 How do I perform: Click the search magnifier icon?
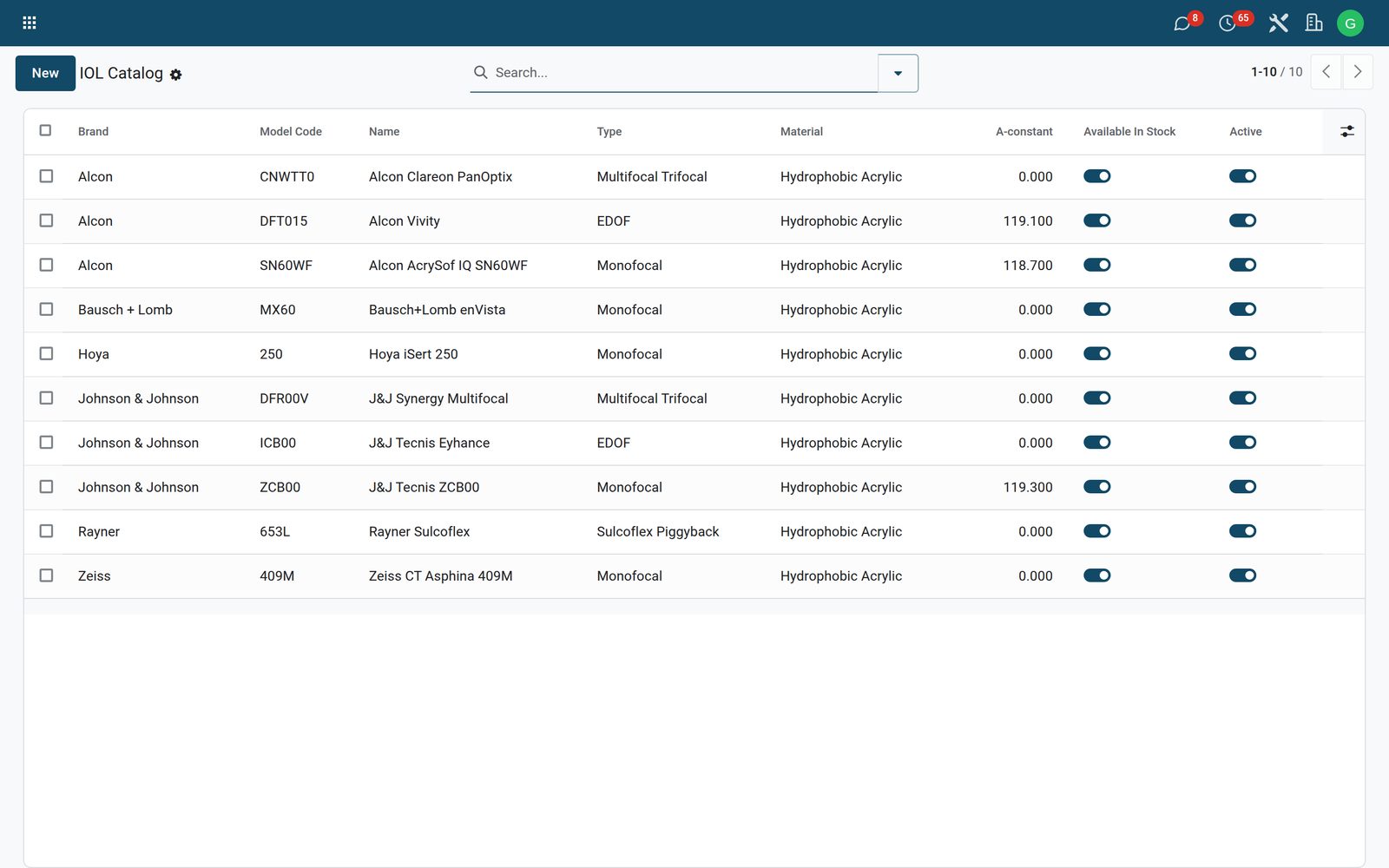(x=480, y=72)
